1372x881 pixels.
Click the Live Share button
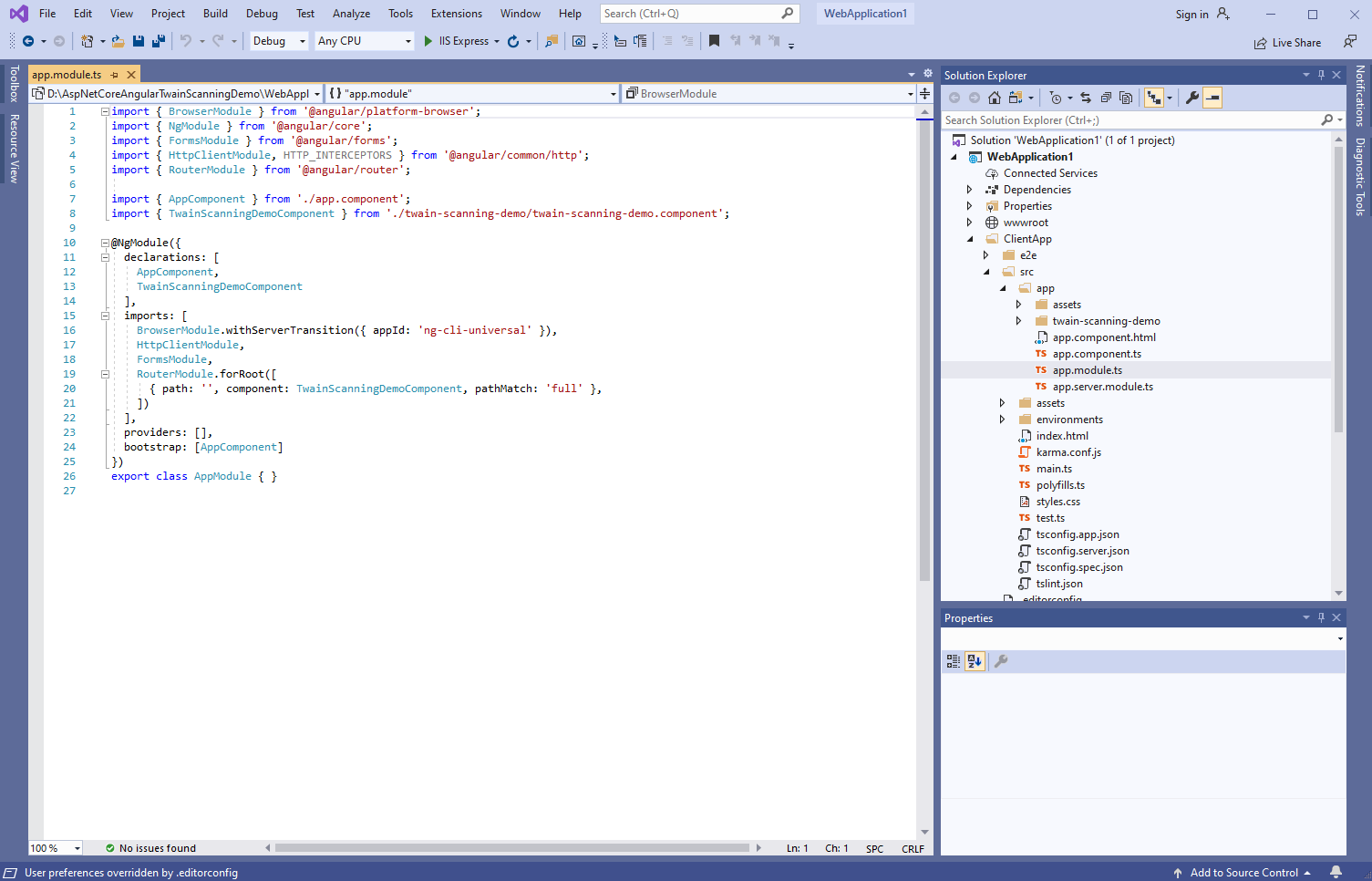(x=1287, y=43)
